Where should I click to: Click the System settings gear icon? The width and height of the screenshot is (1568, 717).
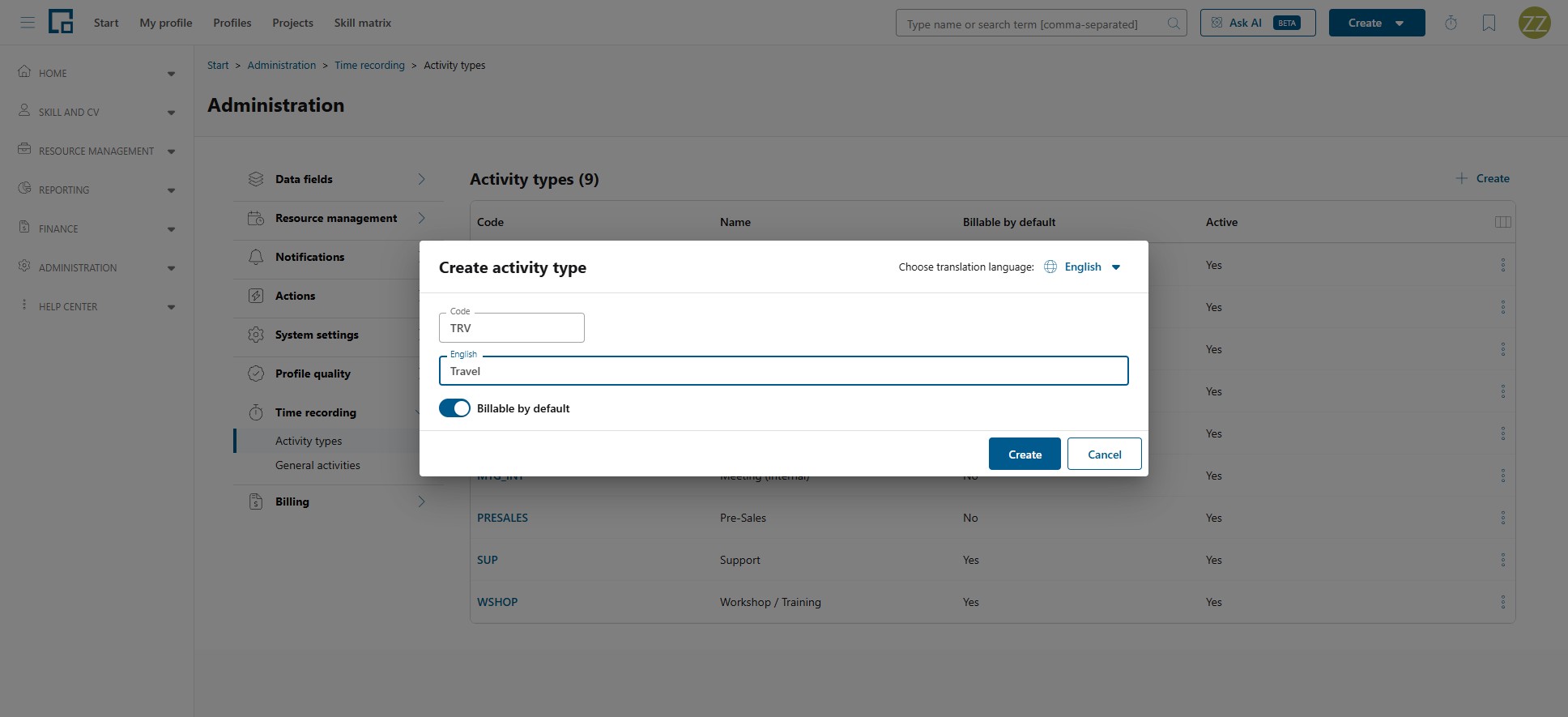point(256,335)
